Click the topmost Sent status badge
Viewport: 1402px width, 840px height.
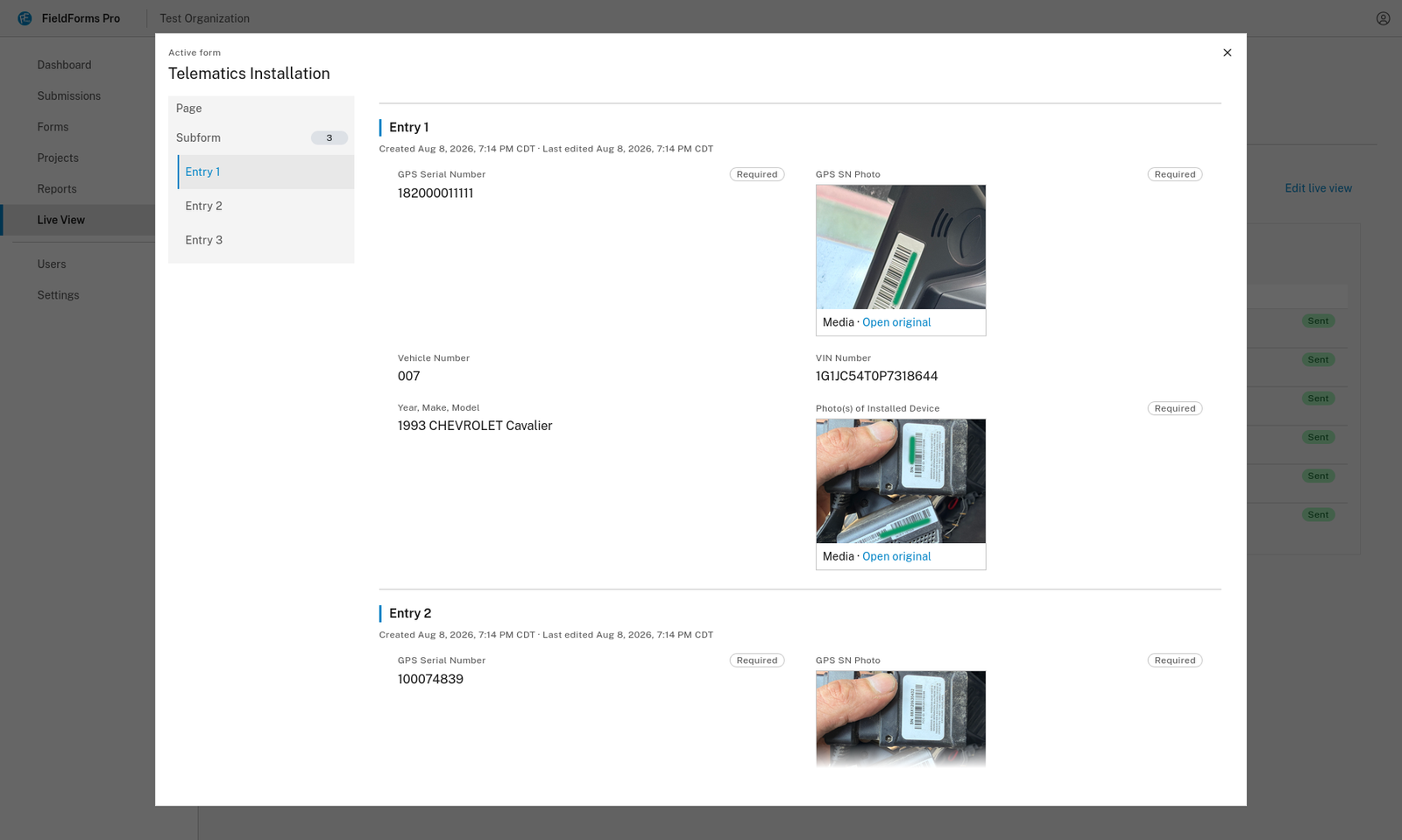pos(1318,321)
